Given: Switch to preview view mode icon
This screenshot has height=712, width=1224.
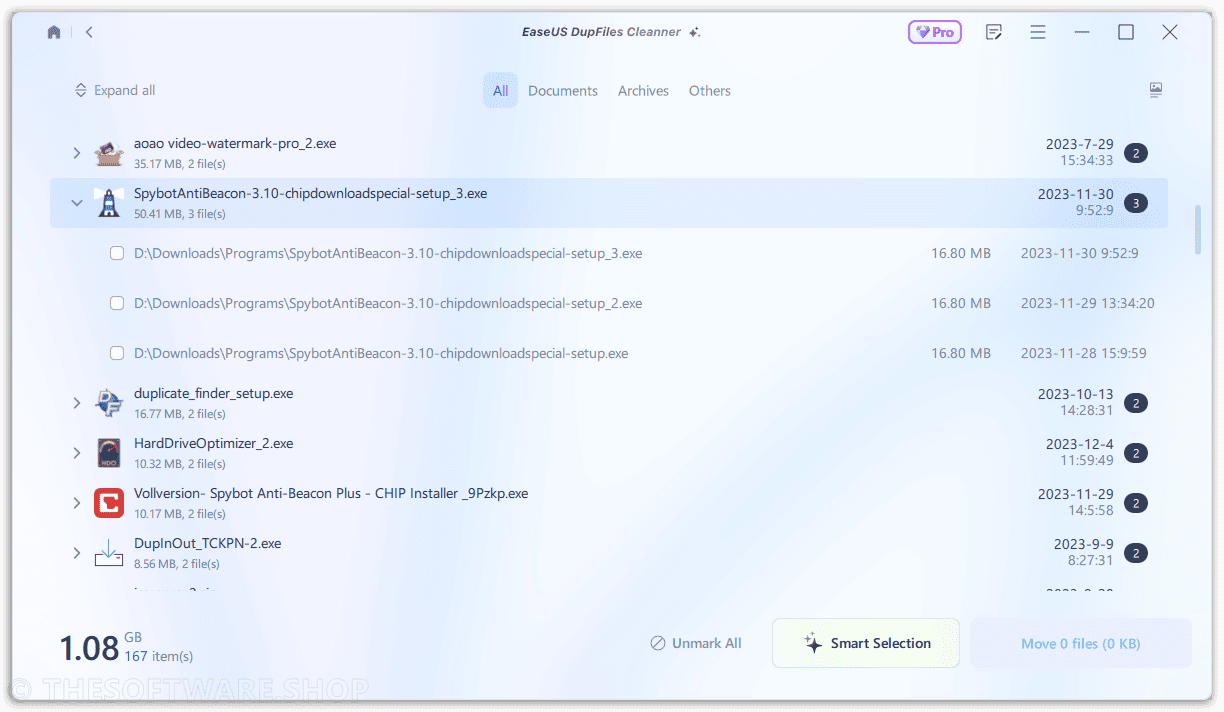Looking at the screenshot, I should (x=1156, y=90).
